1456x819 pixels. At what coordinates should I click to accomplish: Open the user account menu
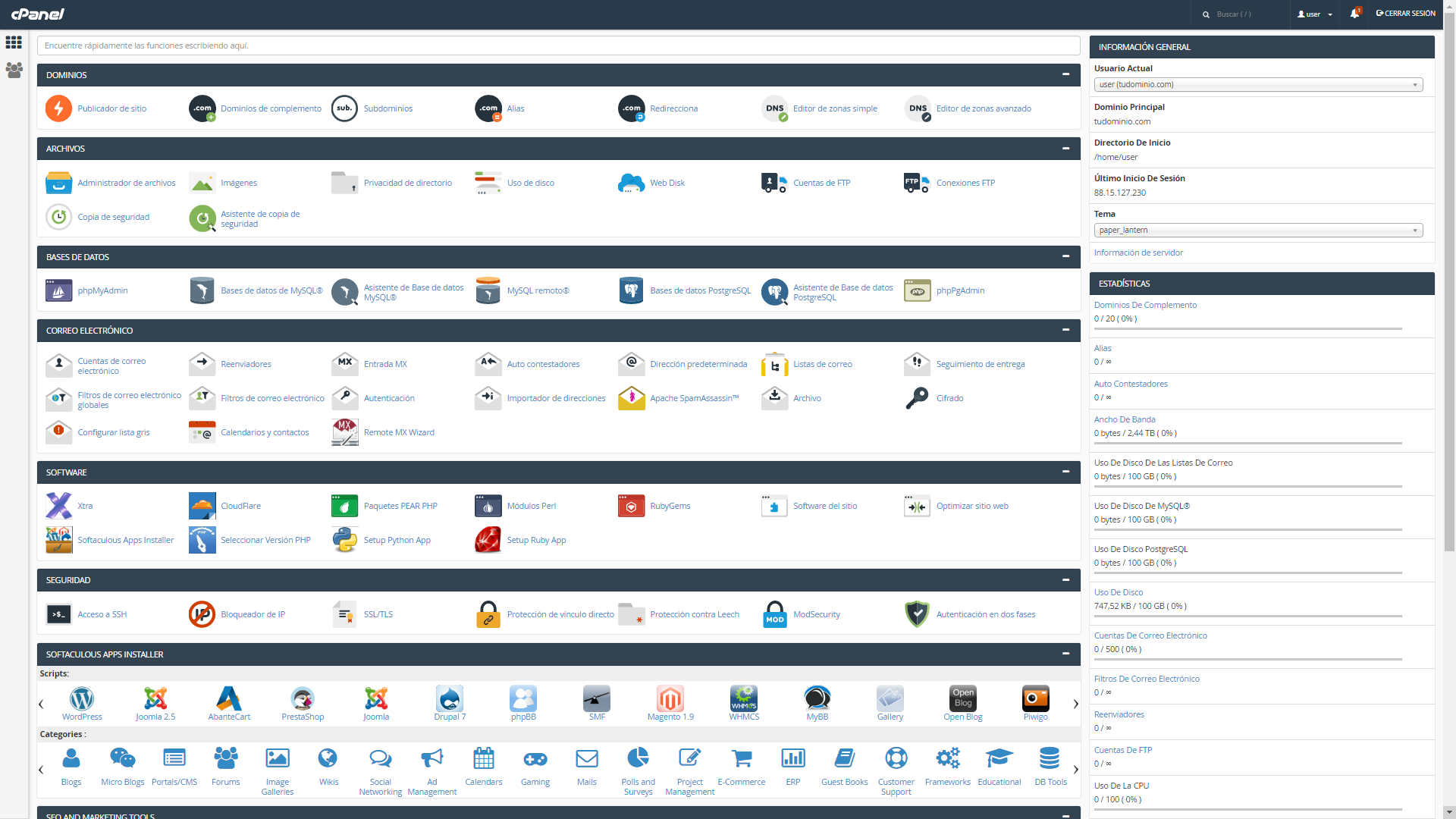point(1314,14)
